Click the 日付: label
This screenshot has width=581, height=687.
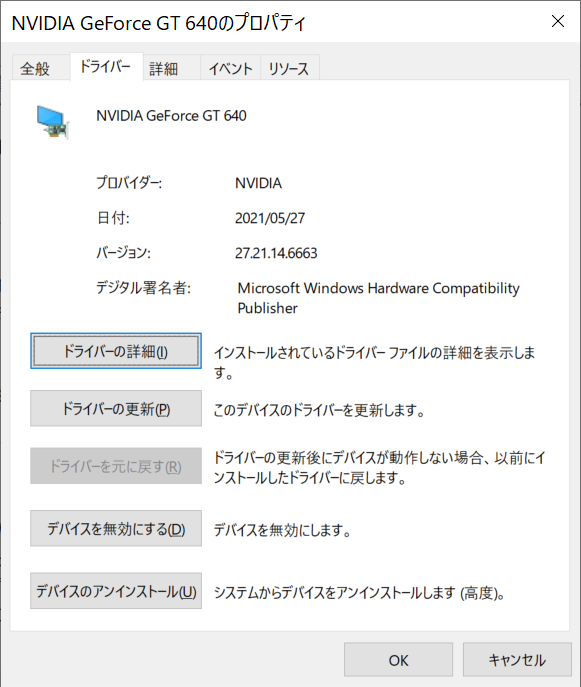(113, 218)
